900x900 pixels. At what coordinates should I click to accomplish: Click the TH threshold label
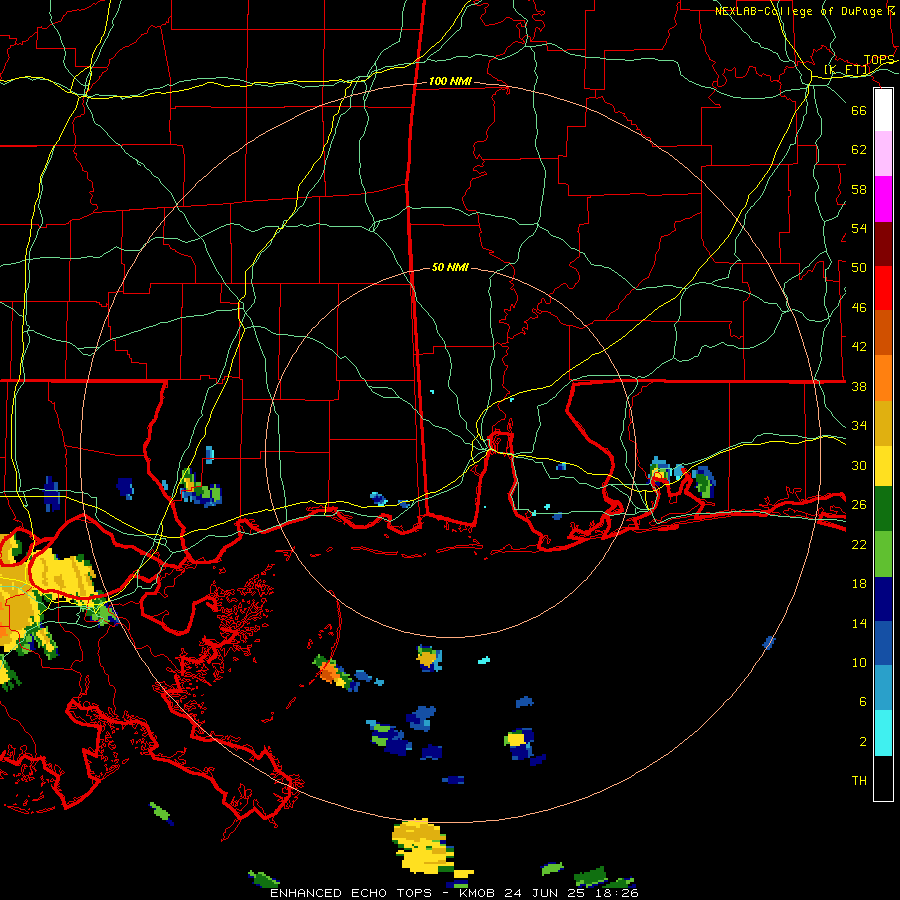click(859, 781)
